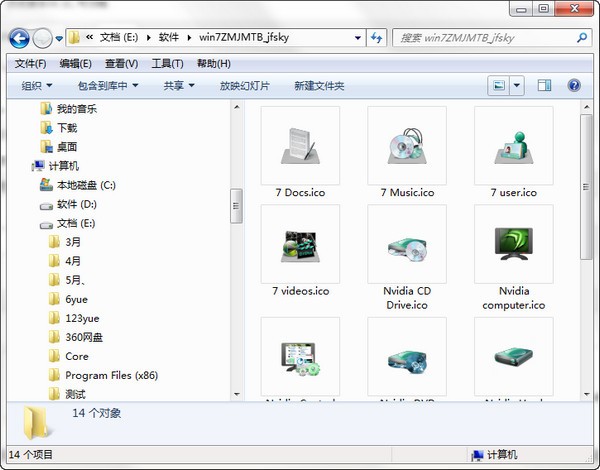Click the search box for win7ZMJMTB_jfsky
The width and height of the screenshot is (600, 470).
(x=493, y=38)
